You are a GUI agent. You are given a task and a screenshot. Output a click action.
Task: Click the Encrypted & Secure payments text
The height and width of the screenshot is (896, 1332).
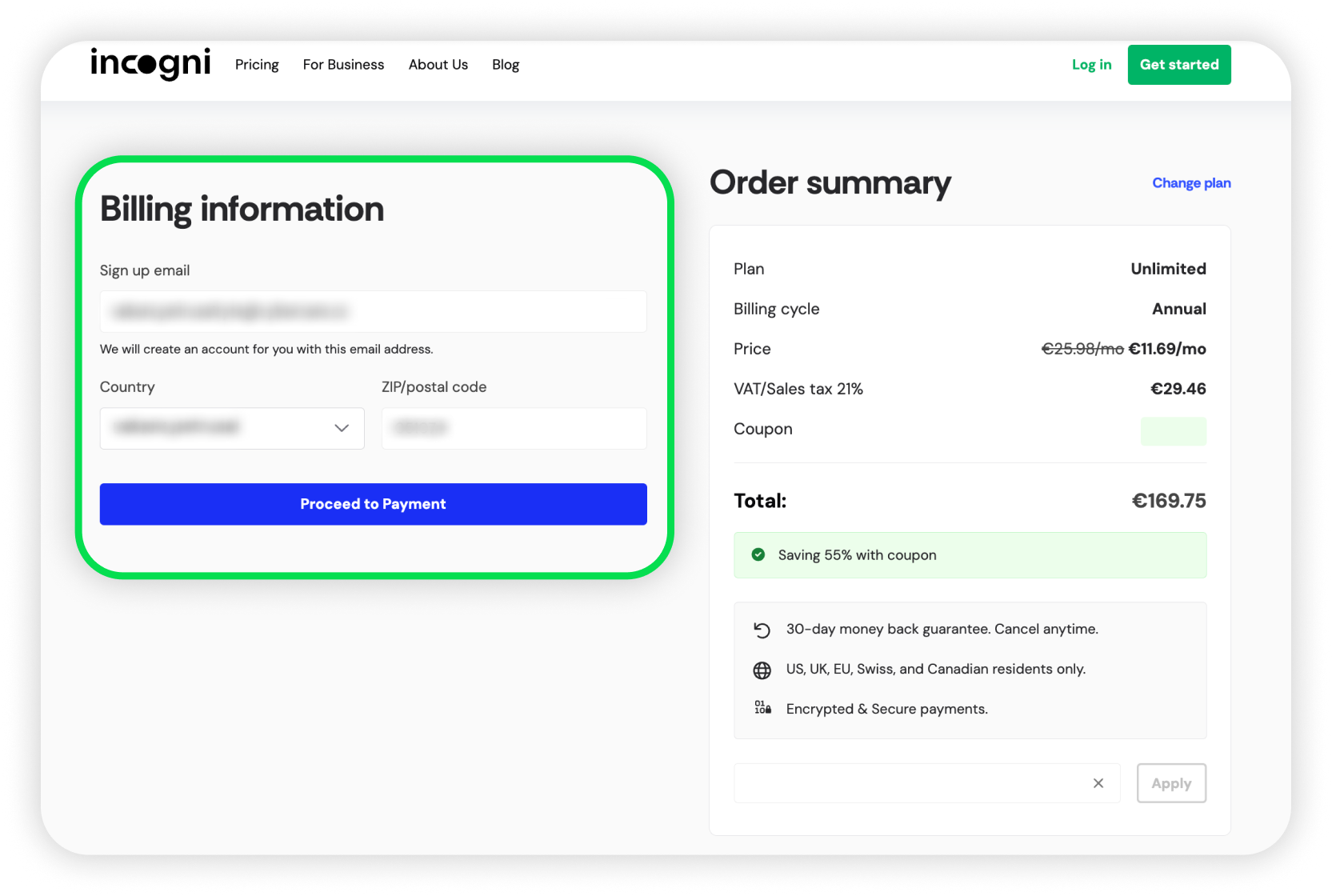point(886,710)
